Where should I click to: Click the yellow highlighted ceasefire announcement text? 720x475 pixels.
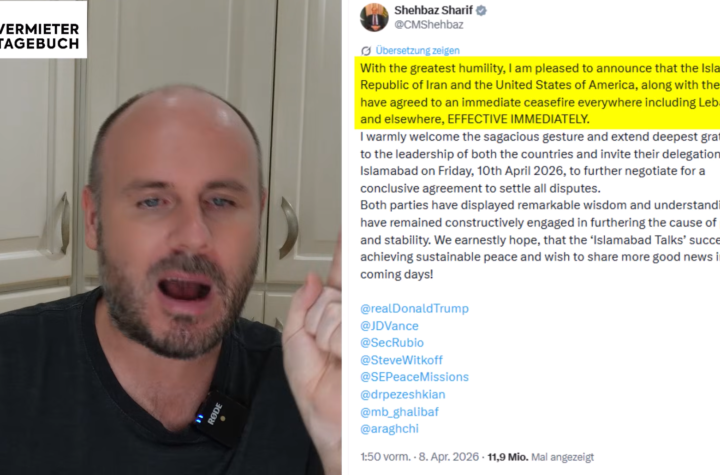point(537,93)
